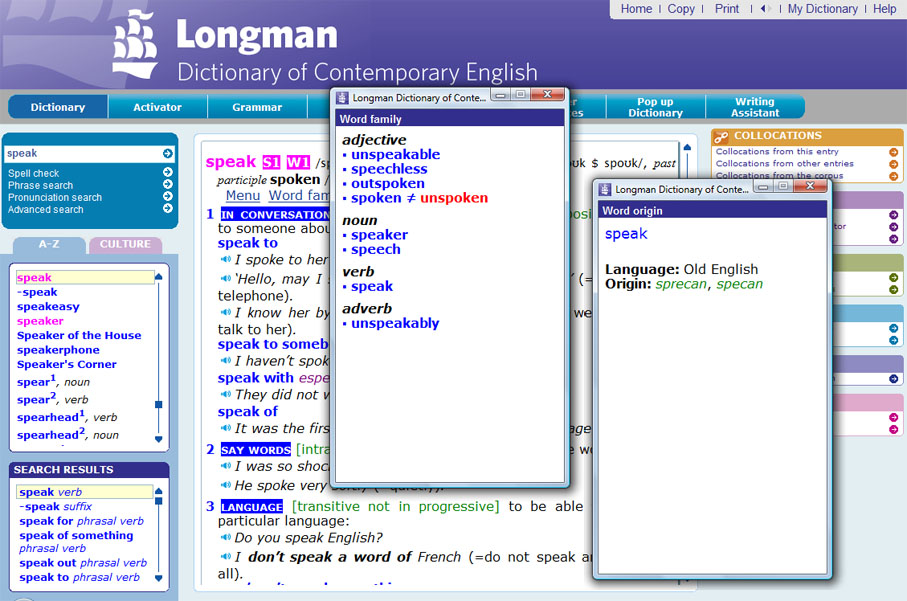Screen dimensions: 907x601
Task: Open My Dictionary from top menu
Action: pyautogui.click(x=822, y=9)
